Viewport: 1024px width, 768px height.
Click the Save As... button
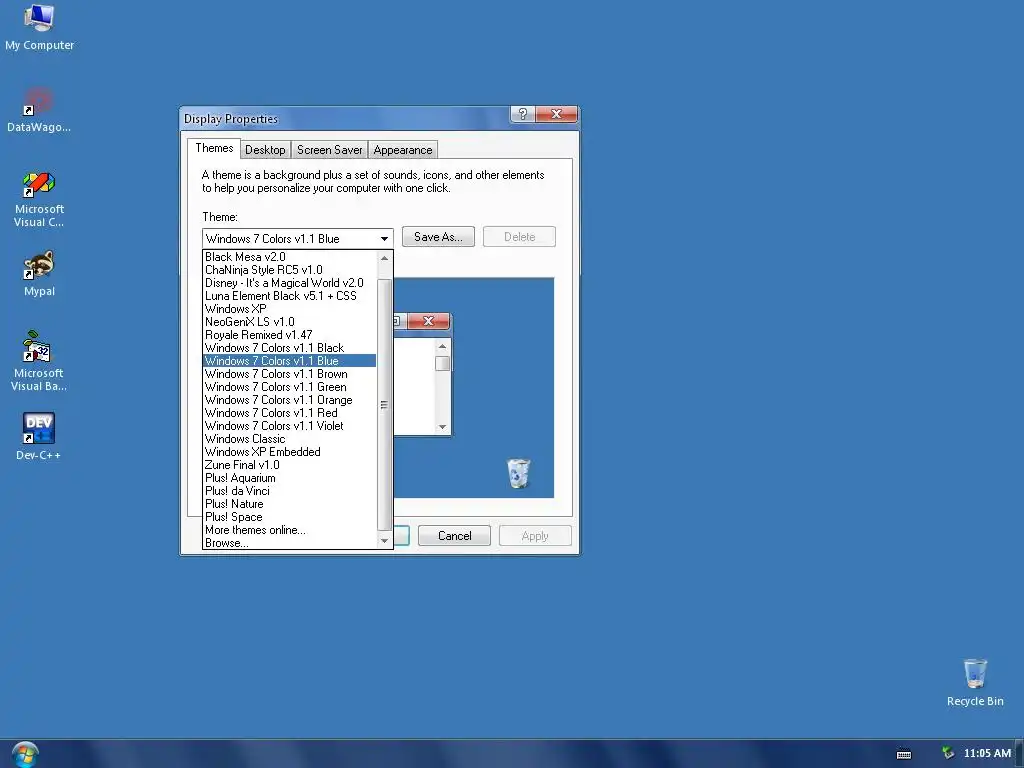(x=438, y=237)
